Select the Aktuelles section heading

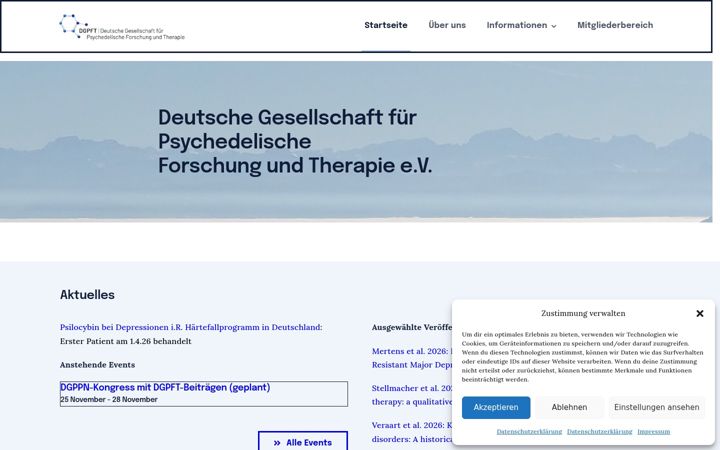[x=87, y=295]
